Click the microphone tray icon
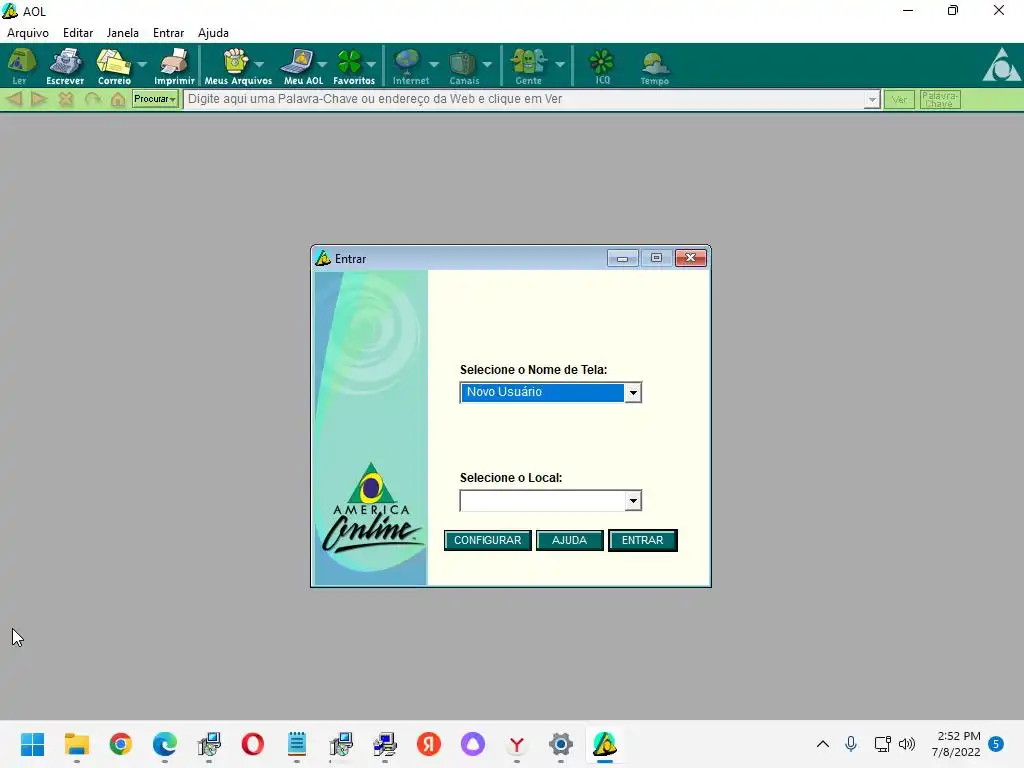The image size is (1024, 768). (851, 744)
